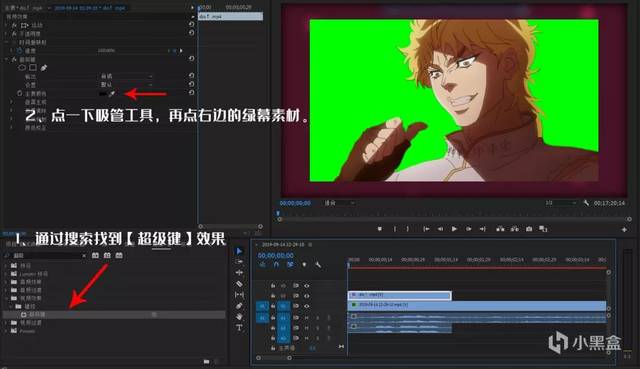Create ellipse mask in Ultra Key effect
The image size is (640, 369).
(22, 68)
